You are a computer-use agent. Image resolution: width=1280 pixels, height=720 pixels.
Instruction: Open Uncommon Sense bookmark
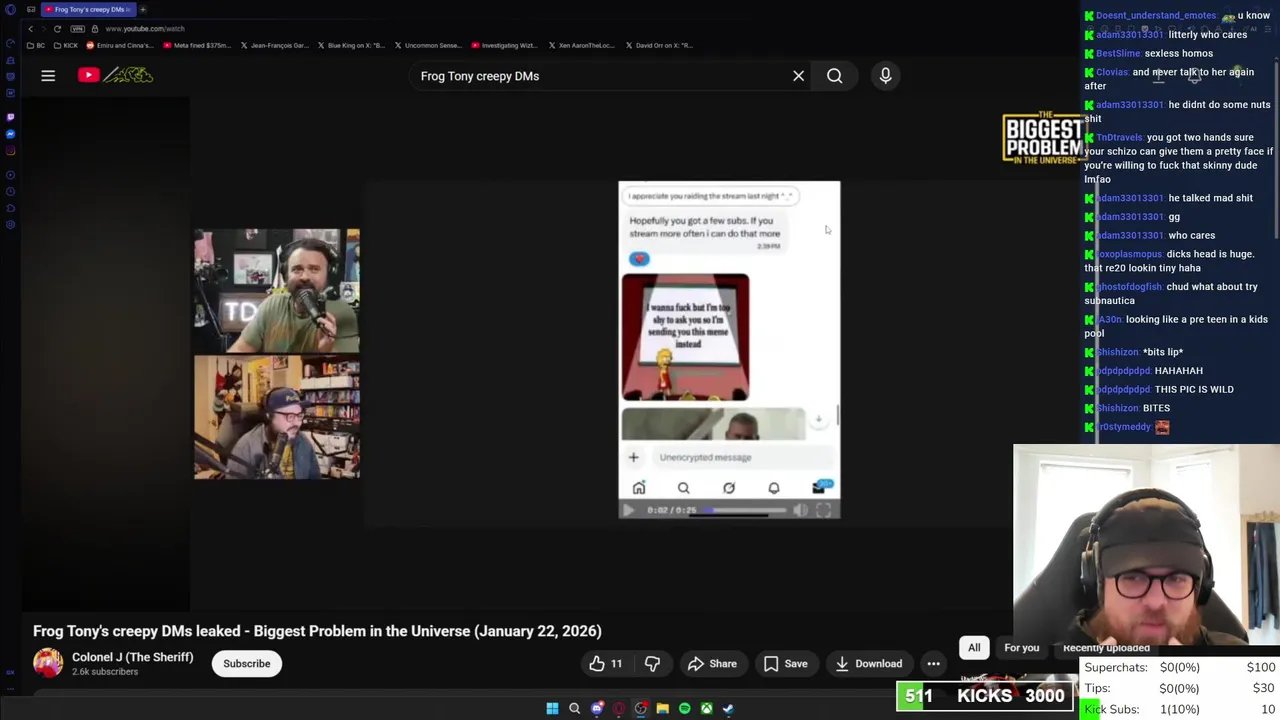coord(428,45)
